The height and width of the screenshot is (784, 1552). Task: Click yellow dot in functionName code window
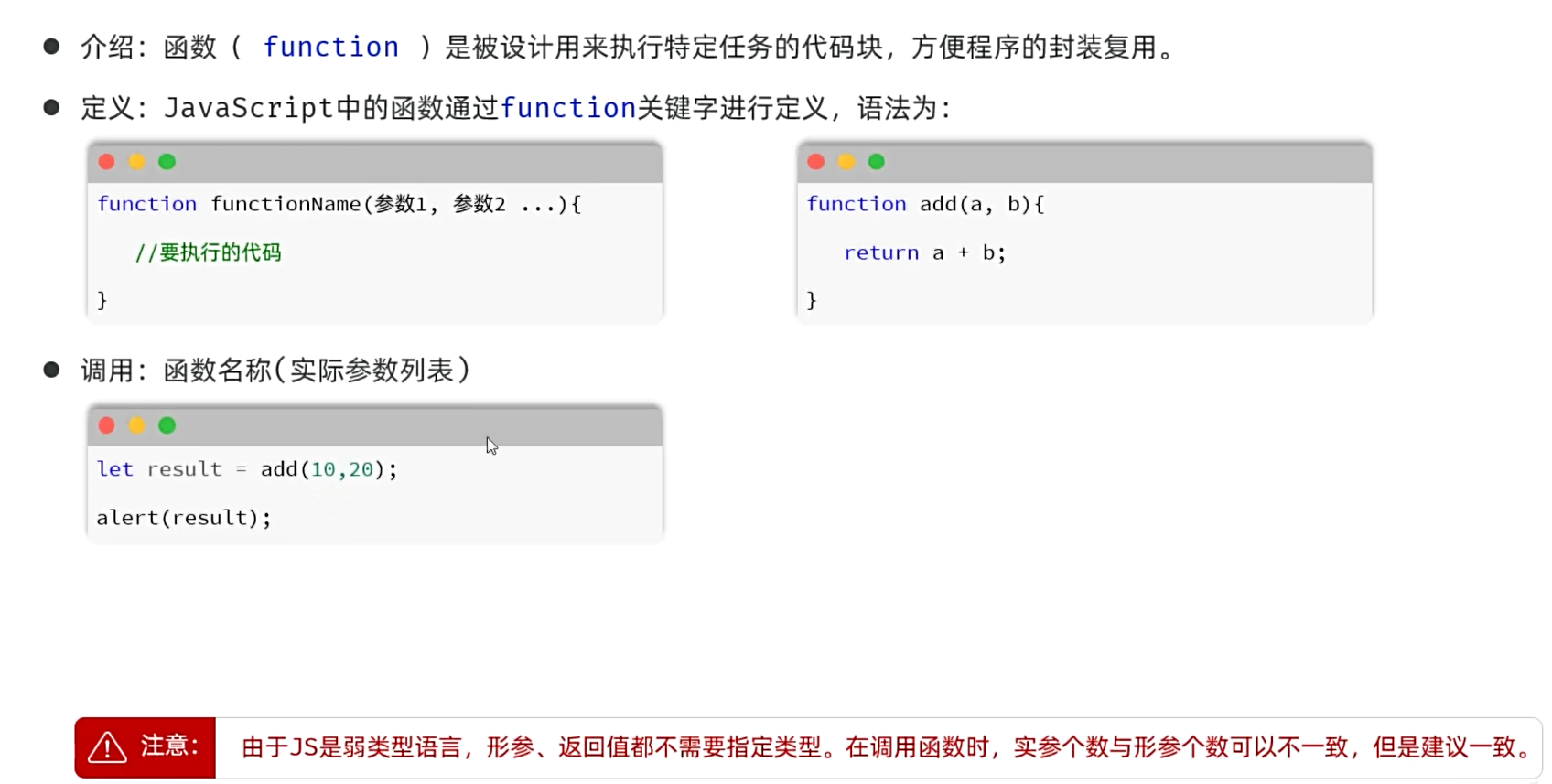tap(136, 162)
